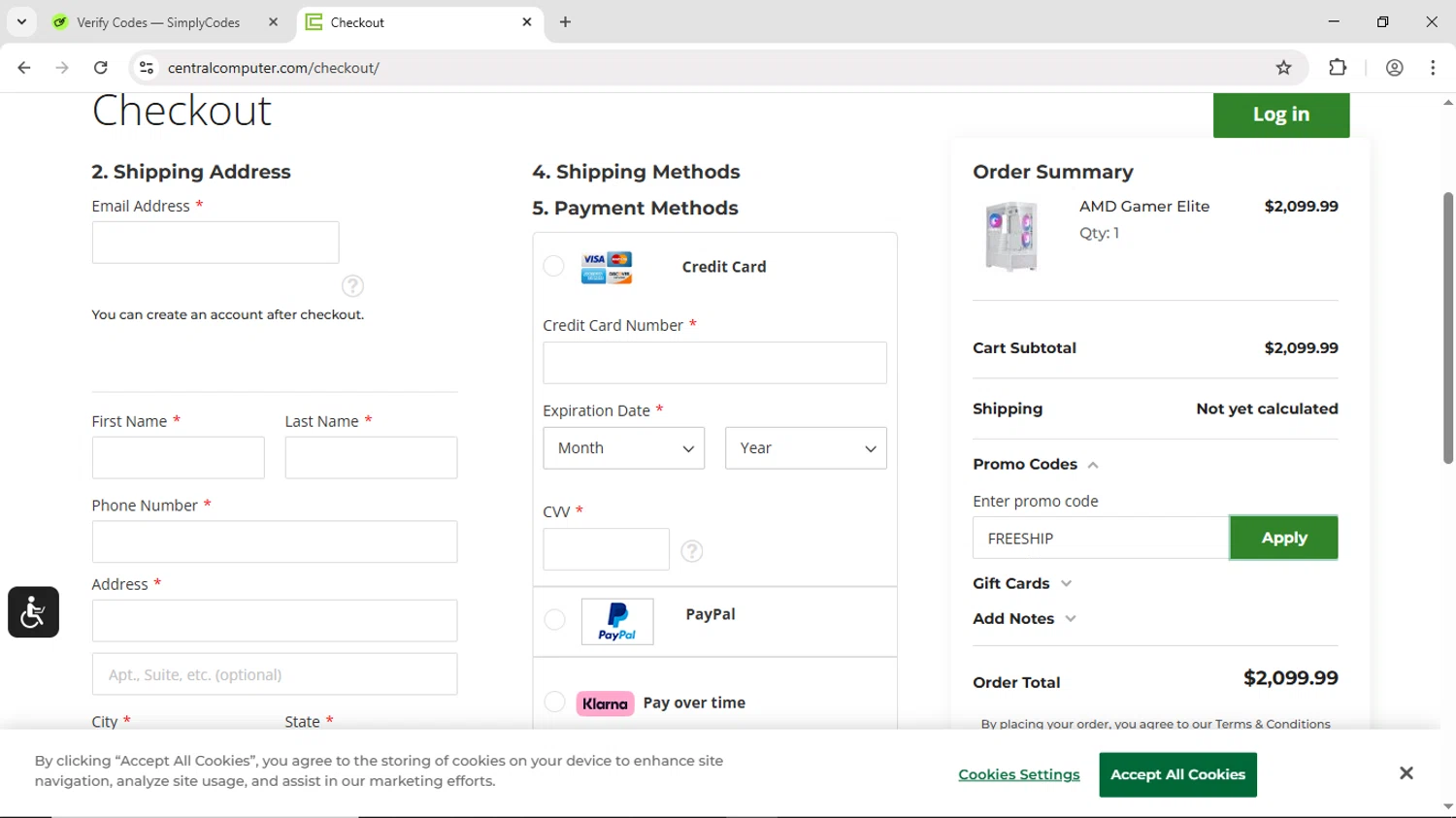This screenshot has height=818, width=1456.
Task: Go back to the previous page
Action: coord(24,68)
